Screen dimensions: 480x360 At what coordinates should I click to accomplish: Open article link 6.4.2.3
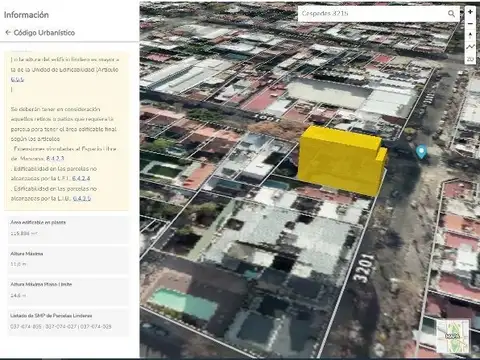tap(55, 158)
